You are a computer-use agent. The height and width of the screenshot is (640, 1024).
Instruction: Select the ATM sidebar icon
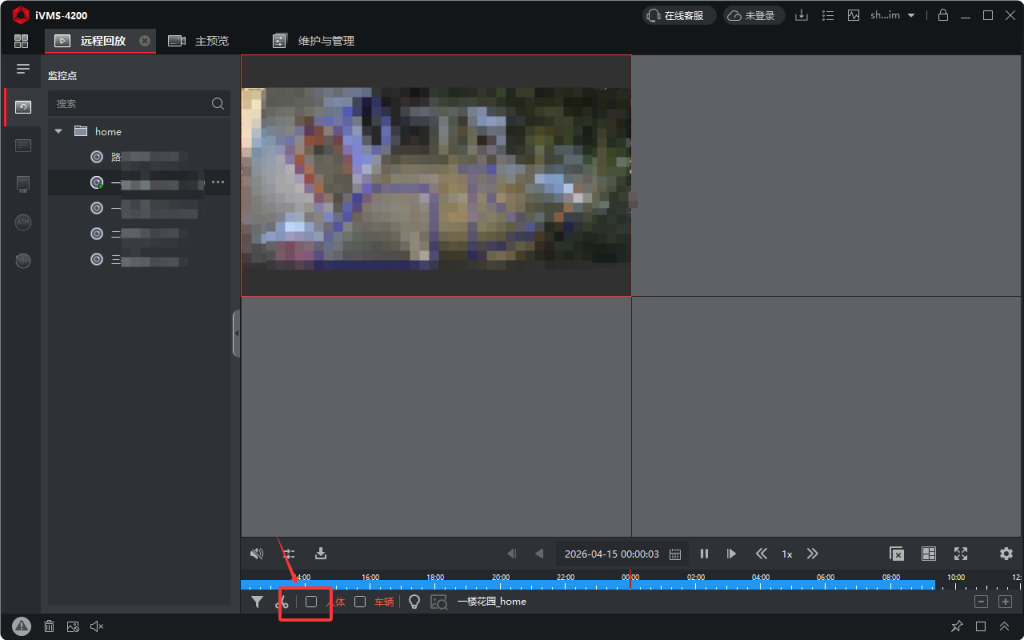coord(23,222)
